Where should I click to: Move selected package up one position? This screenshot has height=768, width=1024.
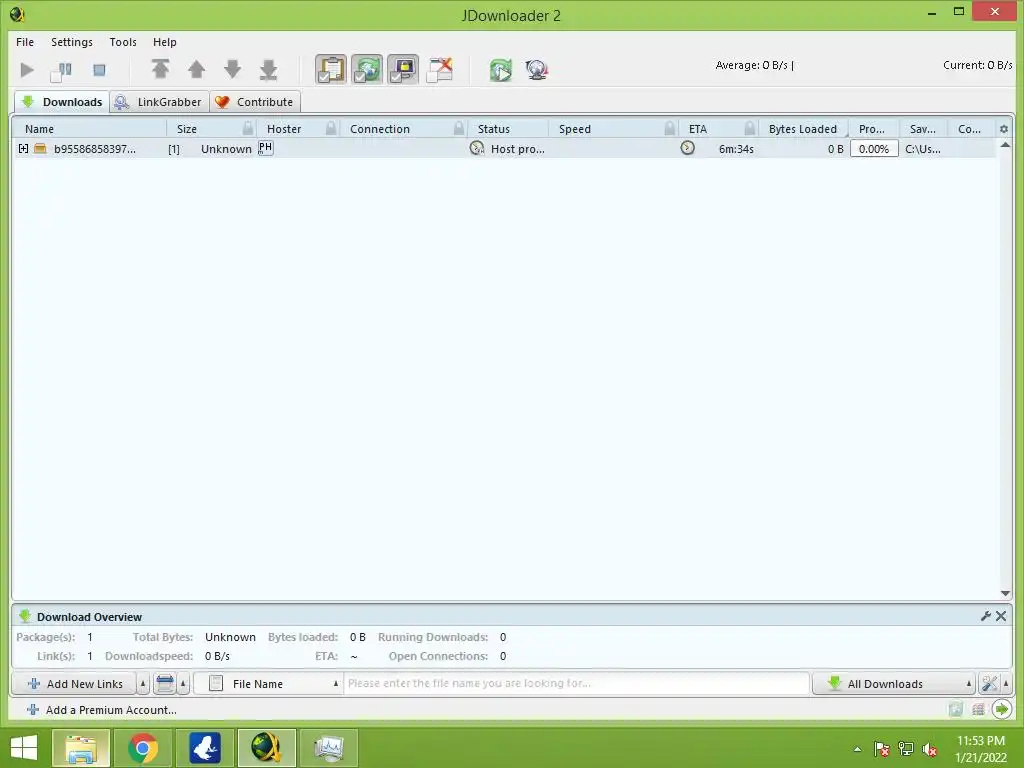197,70
